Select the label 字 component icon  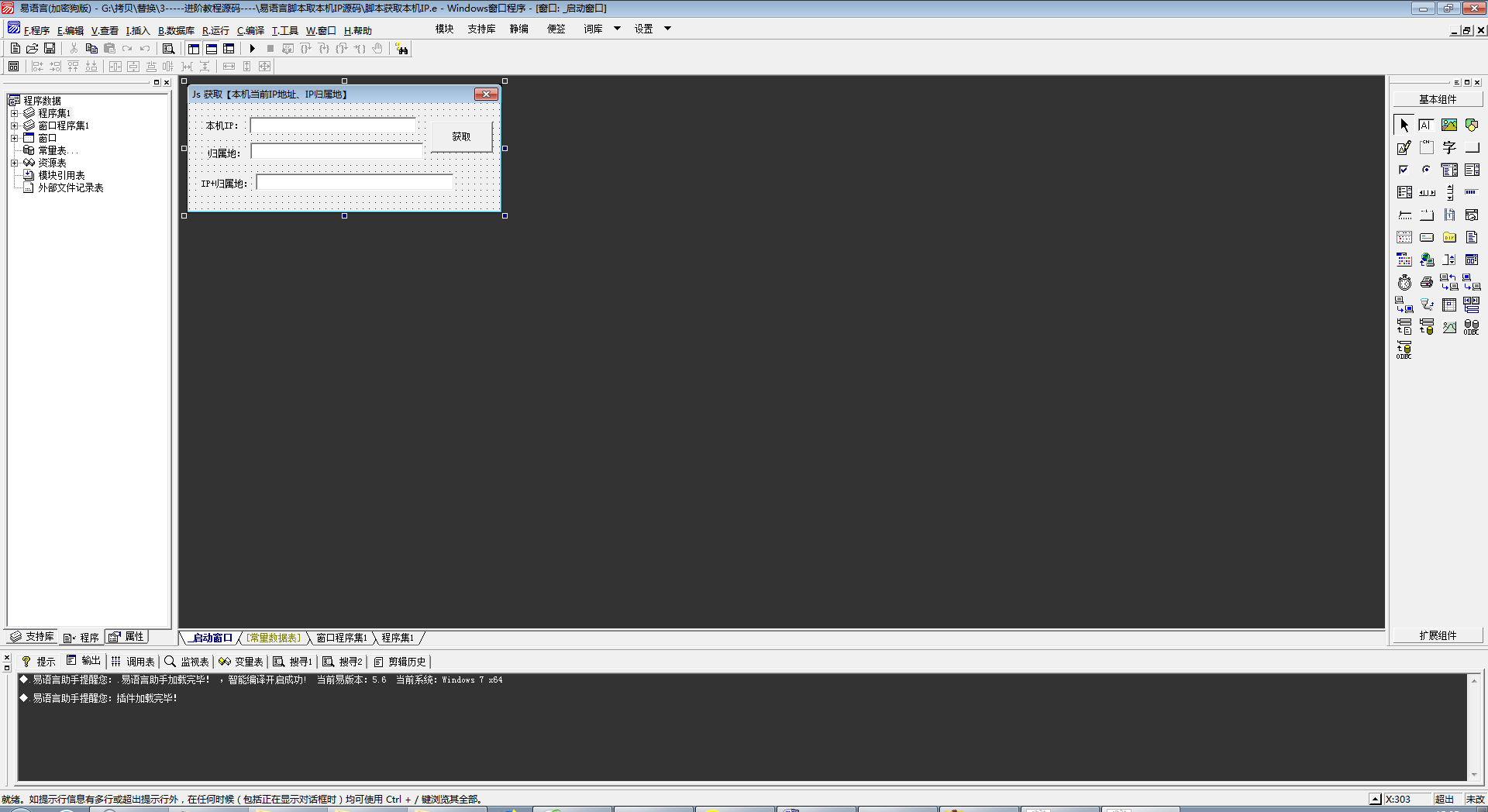click(1449, 147)
